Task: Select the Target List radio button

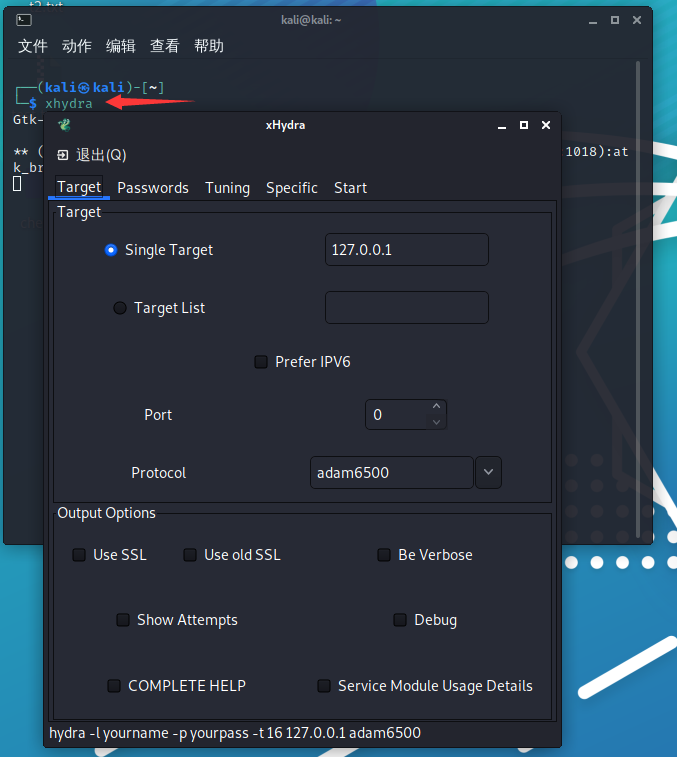Action: (x=120, y=308)
